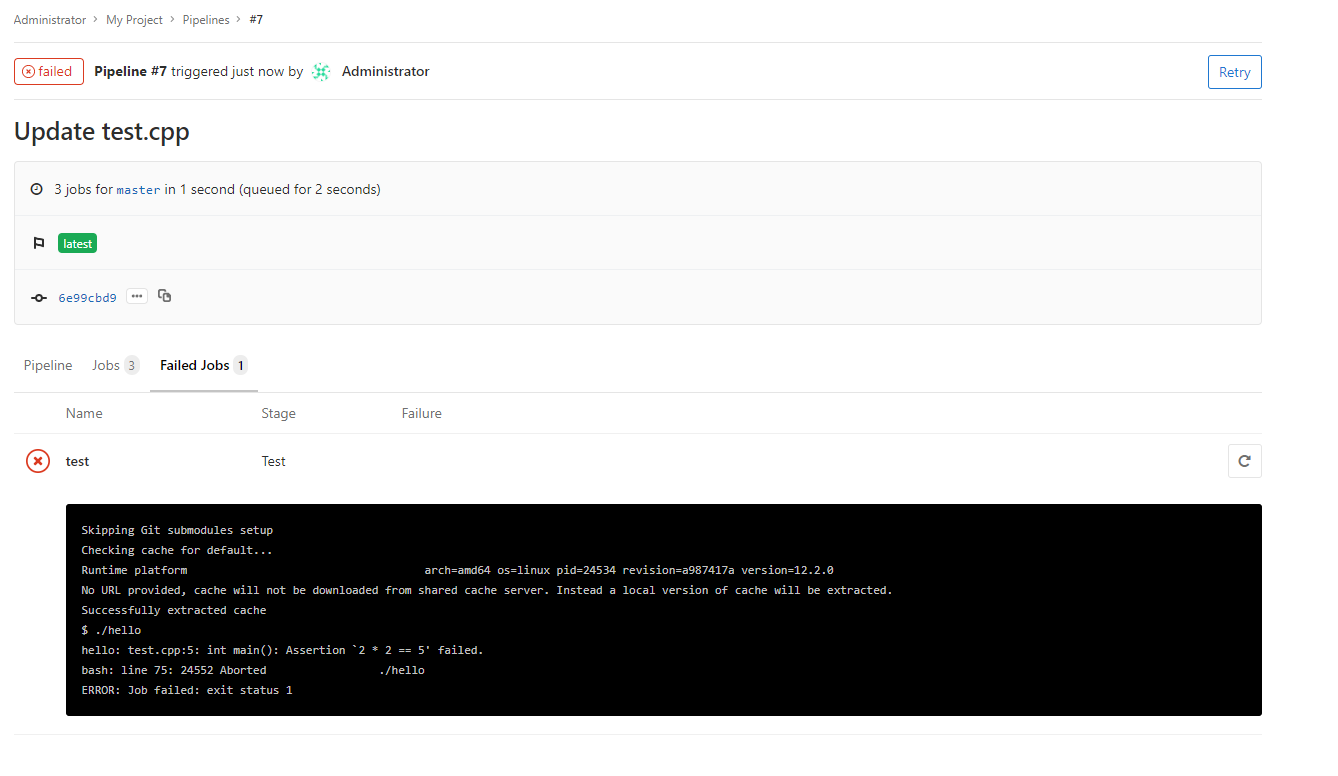Click the clock icon near the jobs summary
The width and height of the screenshot is (1338, 776).
click(36, 188)
